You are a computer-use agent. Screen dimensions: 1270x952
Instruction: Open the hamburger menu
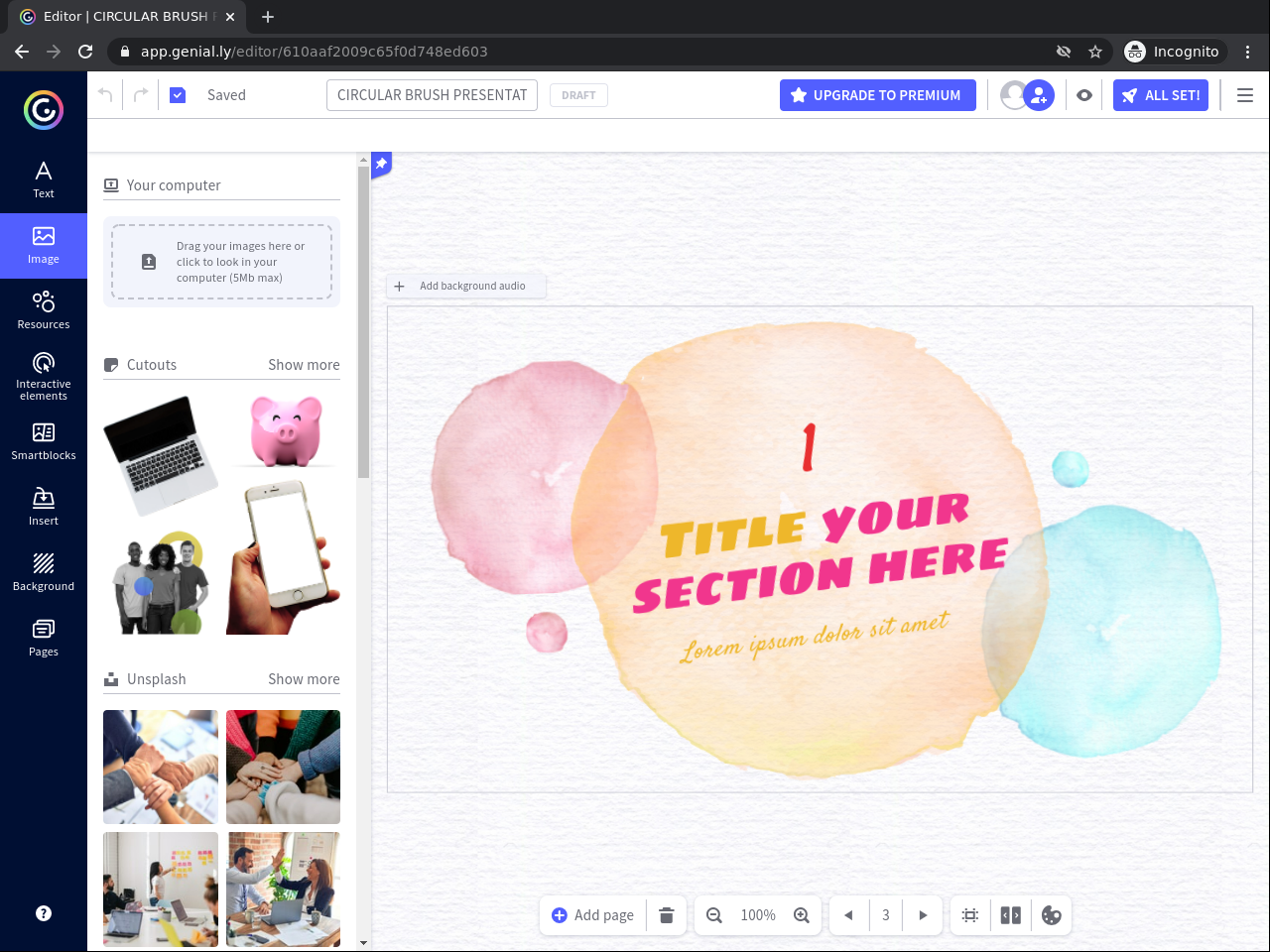click(1245, 95)
